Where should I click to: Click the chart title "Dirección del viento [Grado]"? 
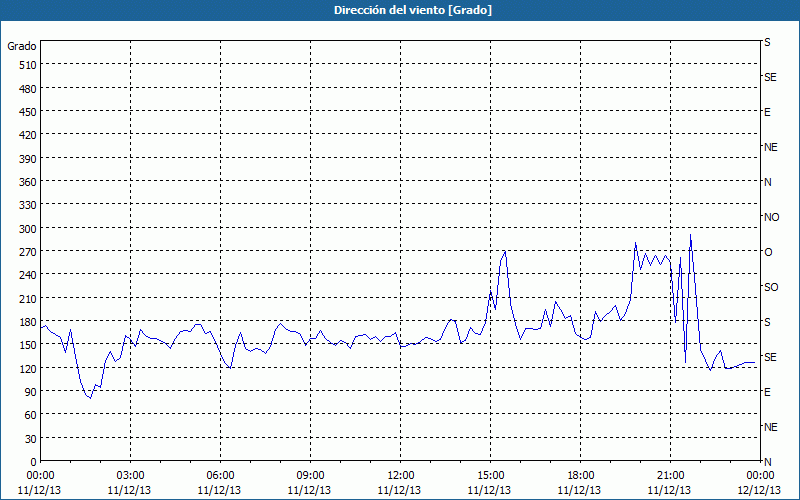coord(413,10)
